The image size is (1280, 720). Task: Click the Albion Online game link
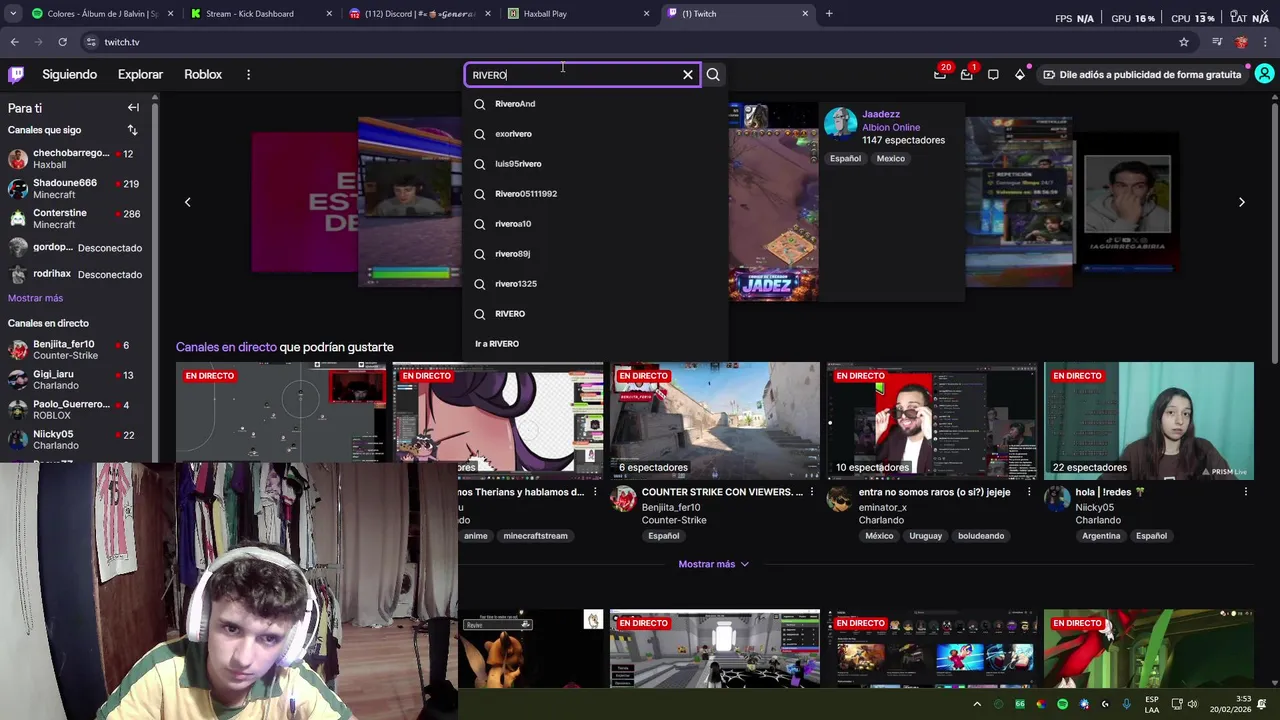[x=891, y=127]
